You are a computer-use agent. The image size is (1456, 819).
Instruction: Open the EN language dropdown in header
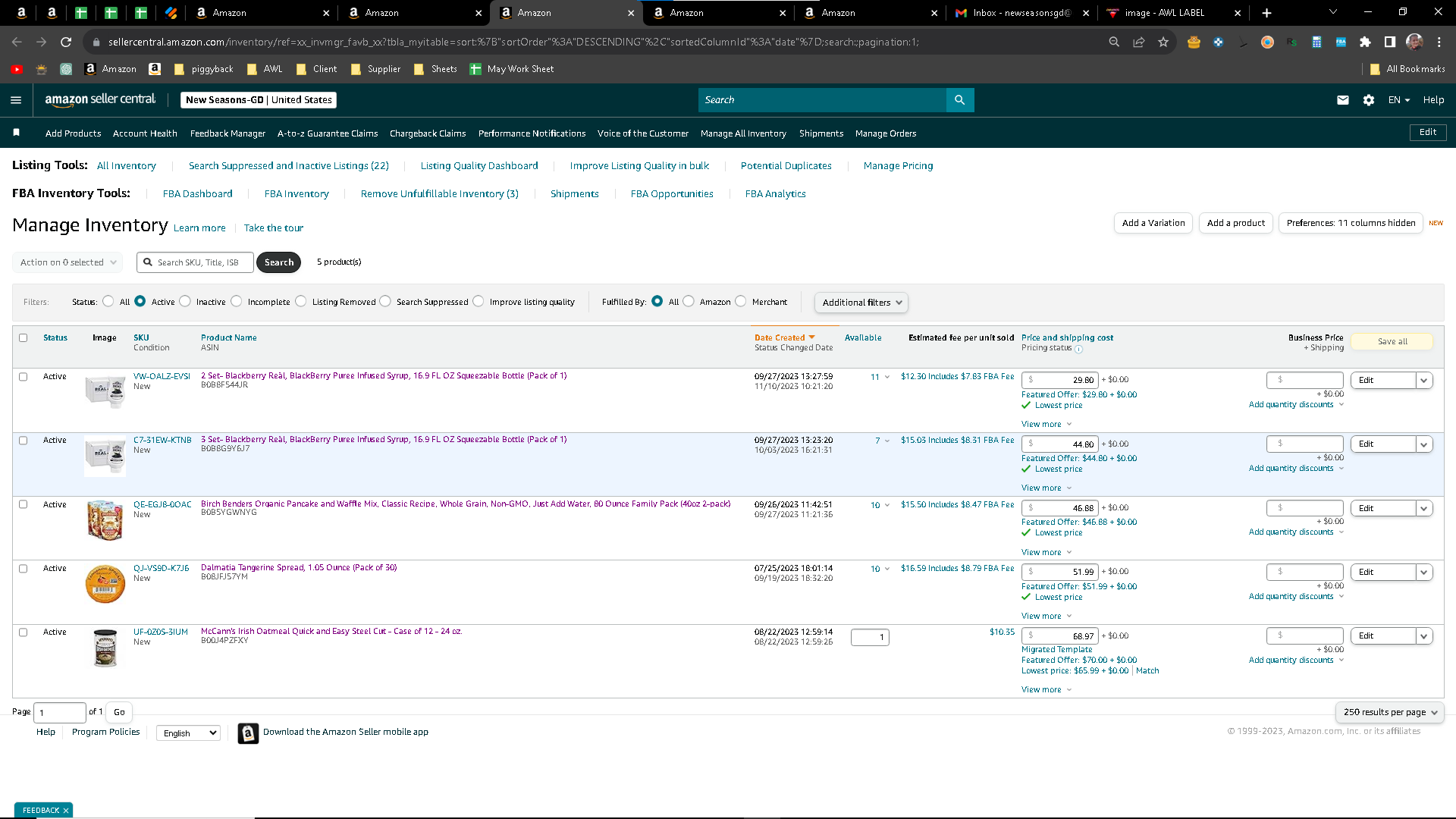(x=1399, y=100)
